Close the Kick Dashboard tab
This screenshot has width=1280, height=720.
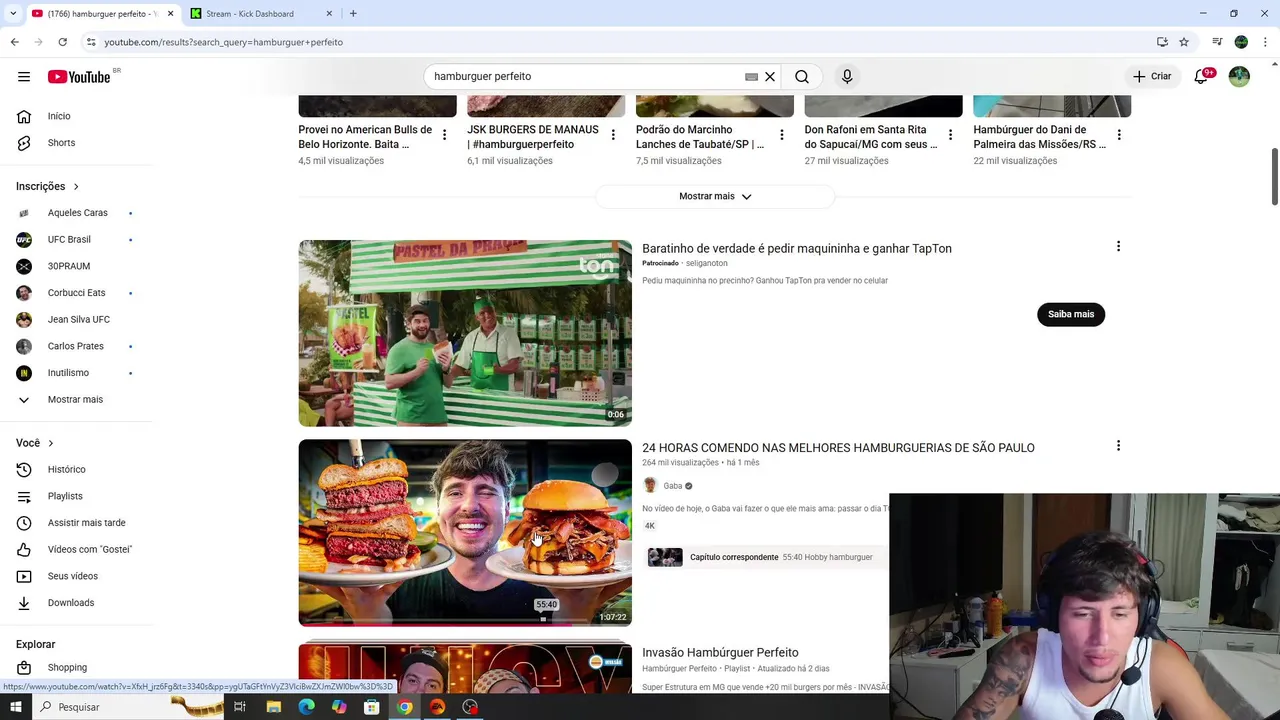[329, 13]
